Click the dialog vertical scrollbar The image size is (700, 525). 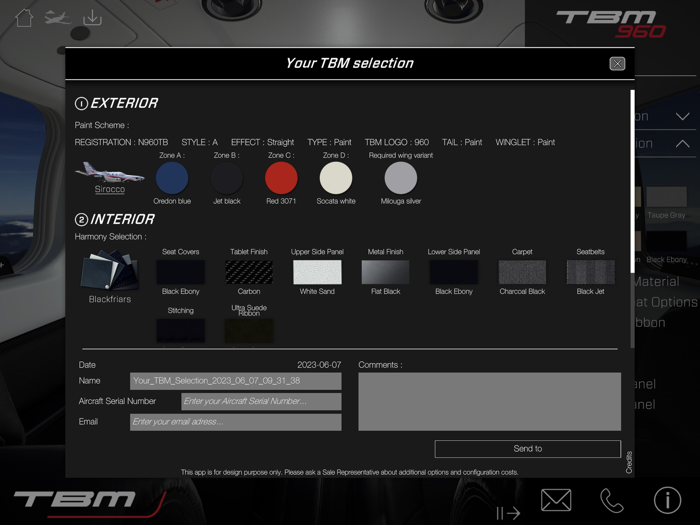[x=632, y=181]
